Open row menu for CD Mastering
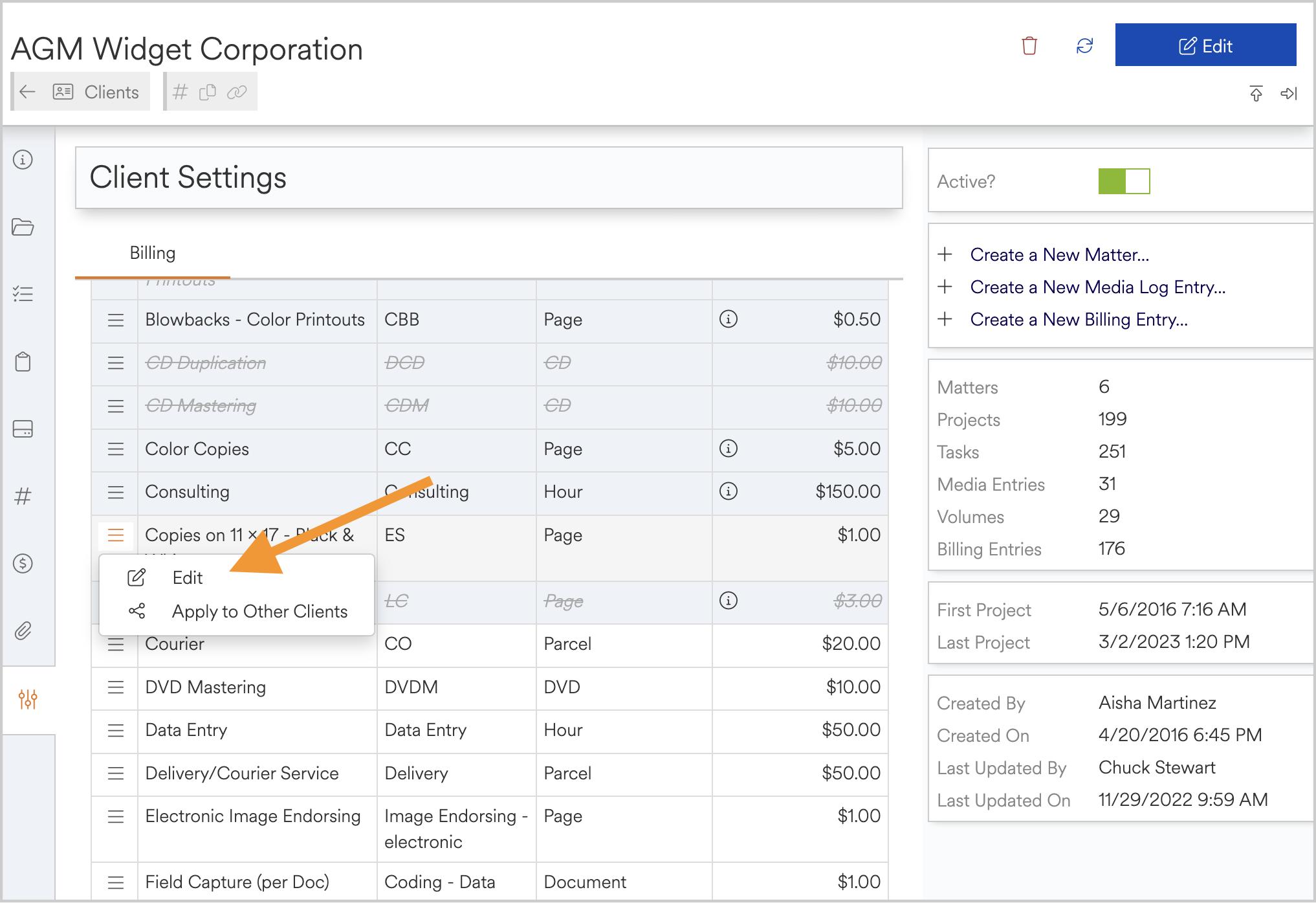Viewport: 1316px width, 903px height. click(x=116, y=406)
